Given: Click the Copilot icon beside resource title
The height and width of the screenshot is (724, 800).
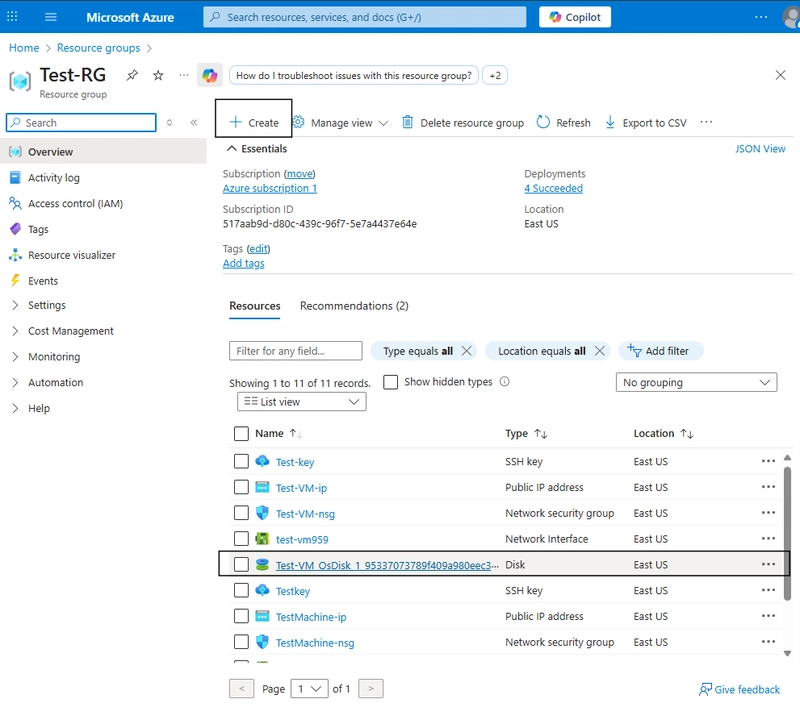Looking at the screenshot, I should click(210, 76).
